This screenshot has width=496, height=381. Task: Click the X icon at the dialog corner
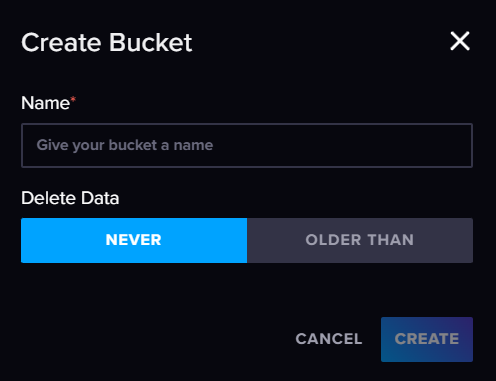pos(460,41)
